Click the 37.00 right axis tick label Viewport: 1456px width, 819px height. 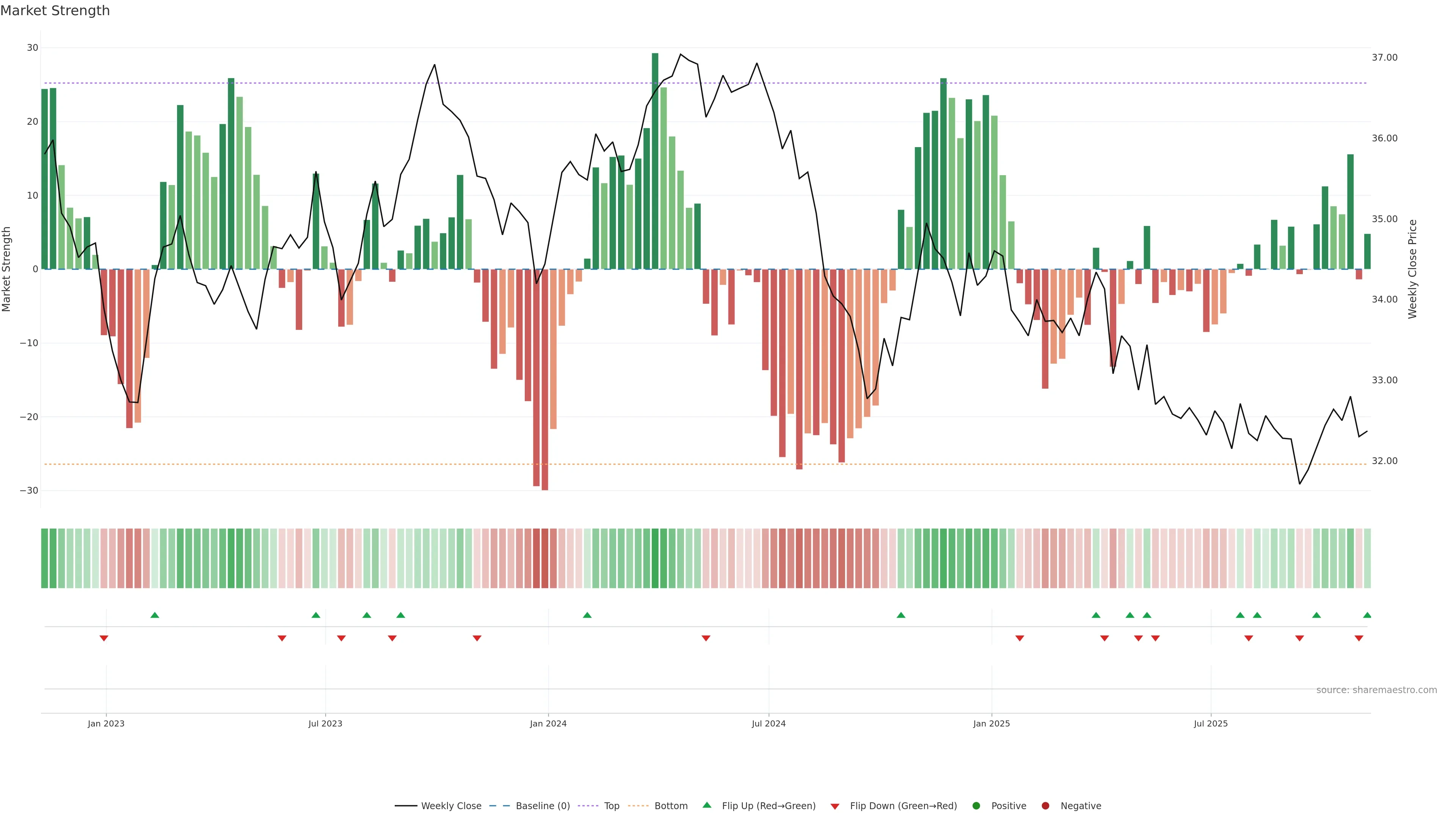1384,58
